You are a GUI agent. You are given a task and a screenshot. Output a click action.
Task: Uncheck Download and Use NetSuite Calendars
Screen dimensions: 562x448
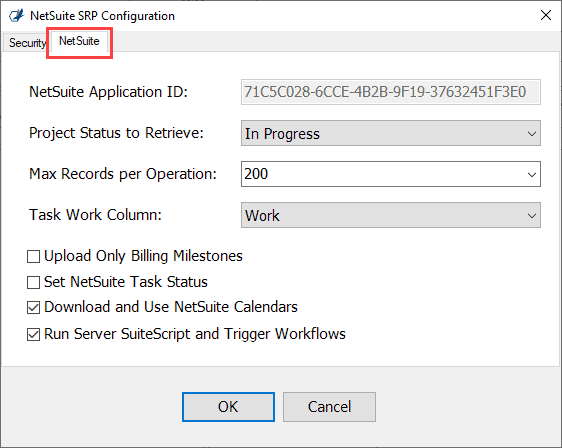click(33, 308)
